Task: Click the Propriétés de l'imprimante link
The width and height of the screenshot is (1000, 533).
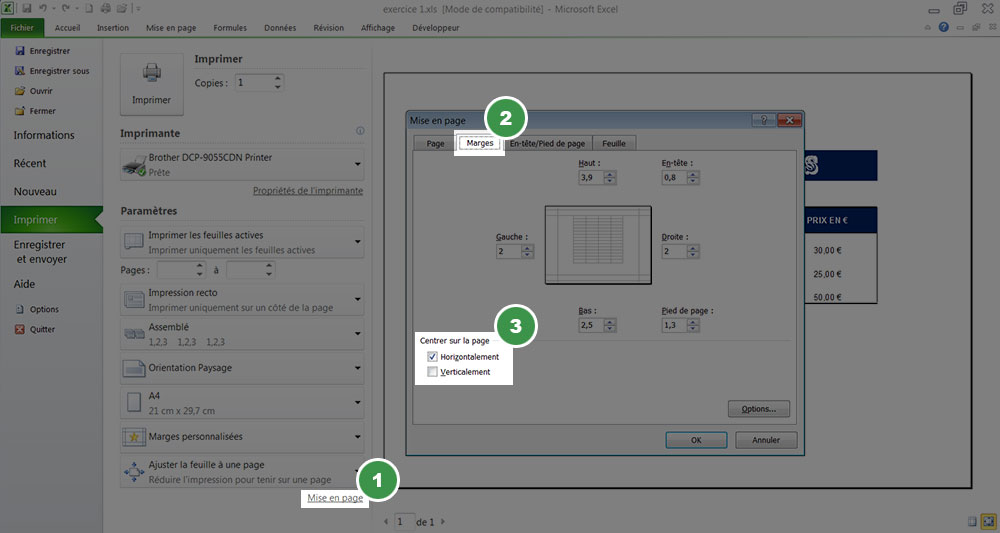Action: click(x=308, y=191)
